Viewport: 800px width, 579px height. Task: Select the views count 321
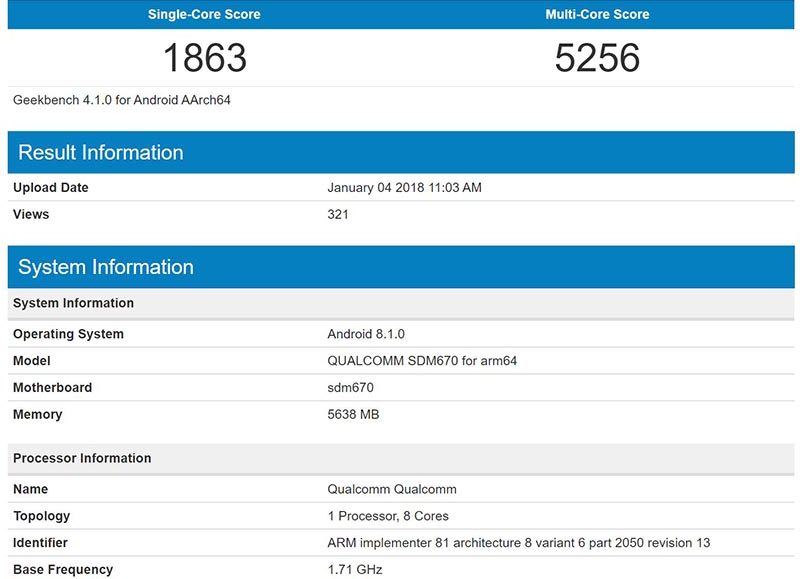point(338,214)
